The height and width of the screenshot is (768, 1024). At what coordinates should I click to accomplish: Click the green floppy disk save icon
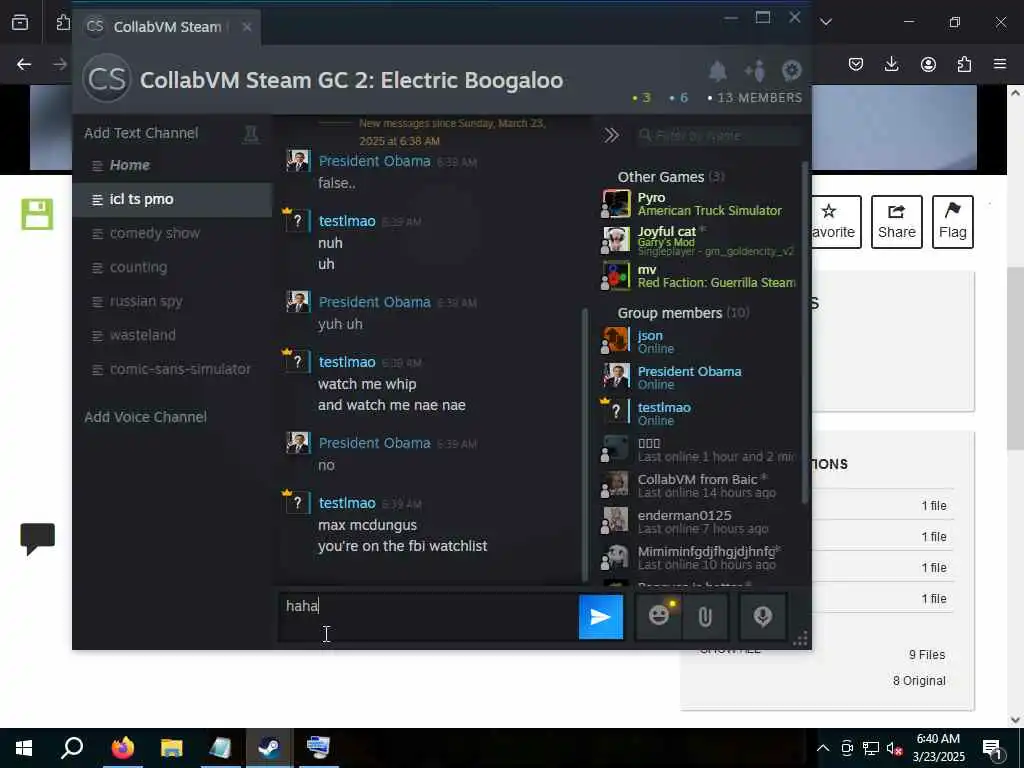37,214
